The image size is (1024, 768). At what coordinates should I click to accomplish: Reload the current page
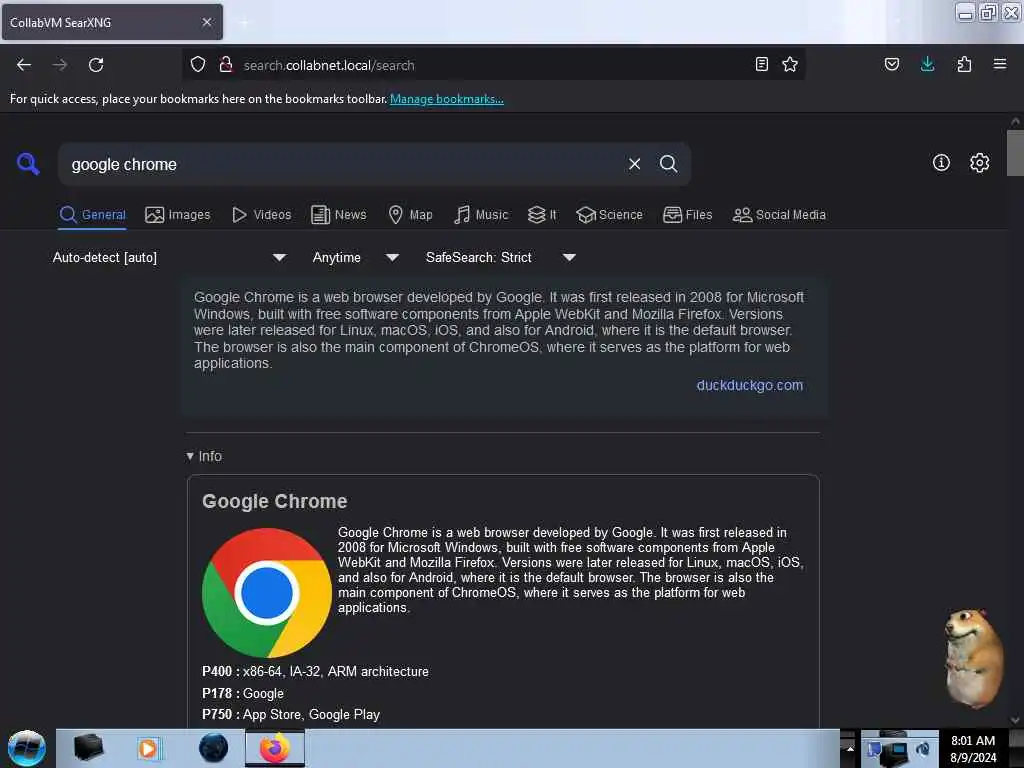pos(96,65)
